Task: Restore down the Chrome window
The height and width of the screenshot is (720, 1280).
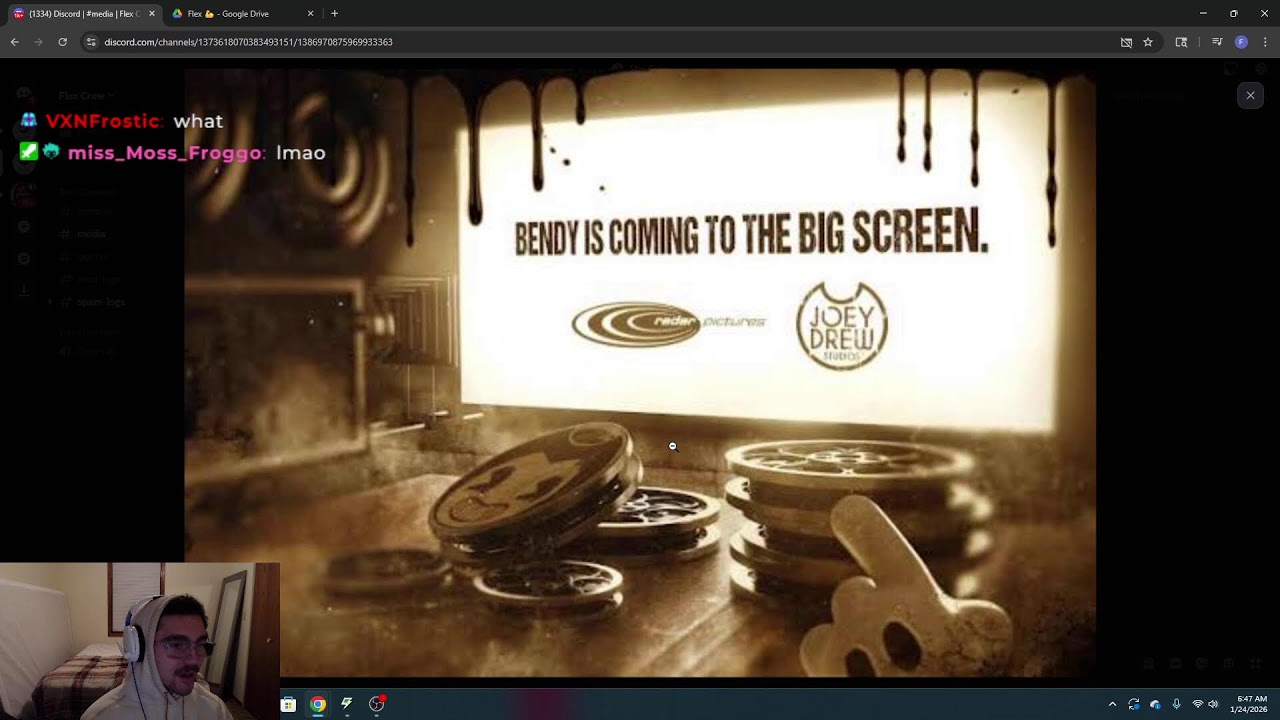Action: [1234, 14]
